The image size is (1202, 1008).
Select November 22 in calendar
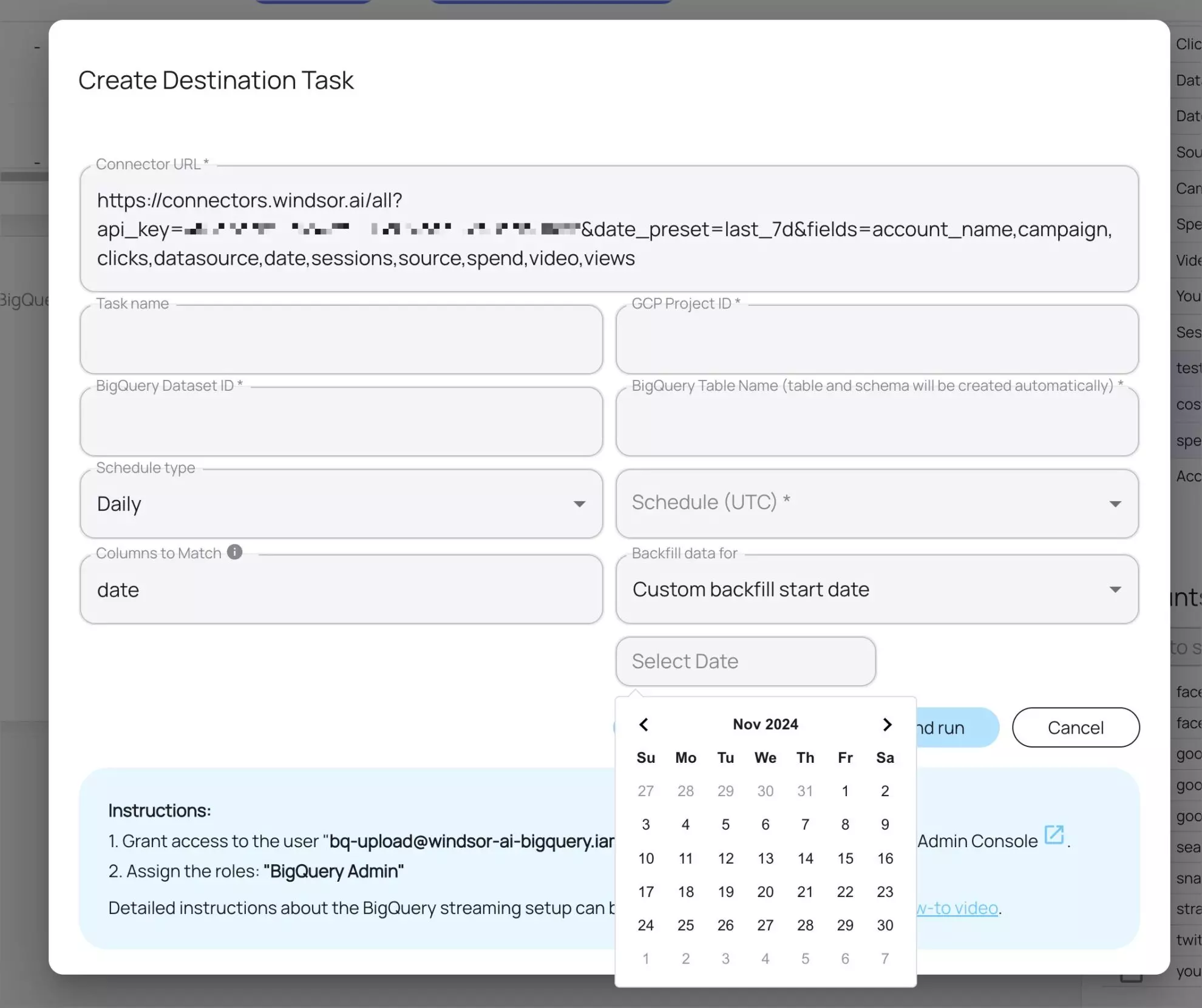(x=845, y=891)
